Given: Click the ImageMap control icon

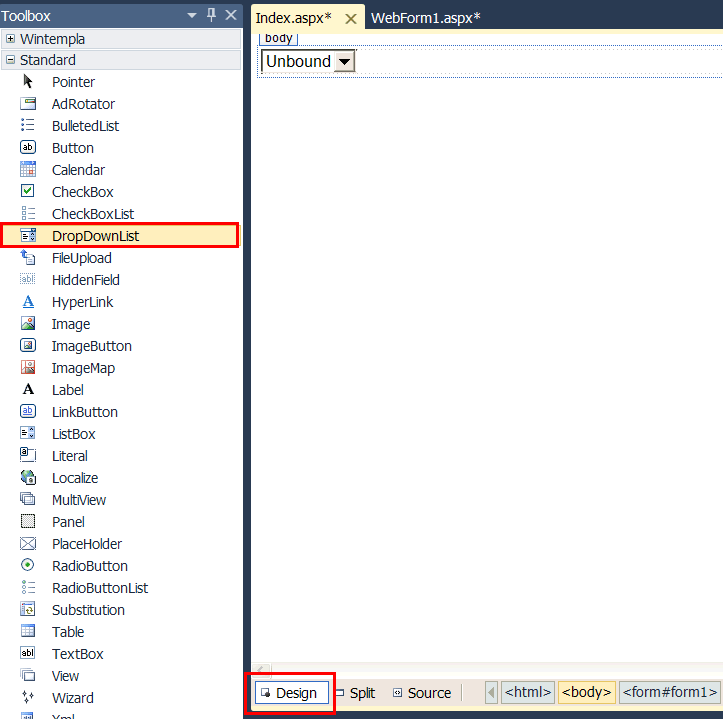Looking at the screenshot, I should [x=28, y=368].
